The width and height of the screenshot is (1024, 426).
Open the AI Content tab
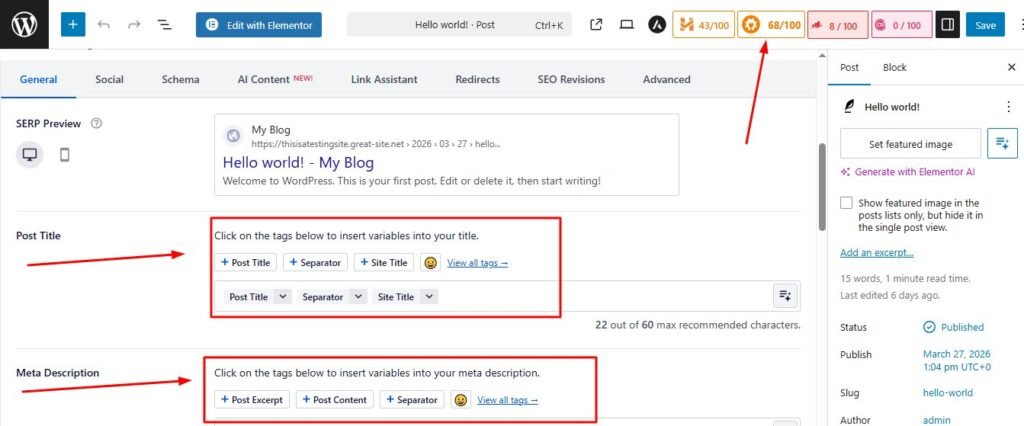pos(275,80)
